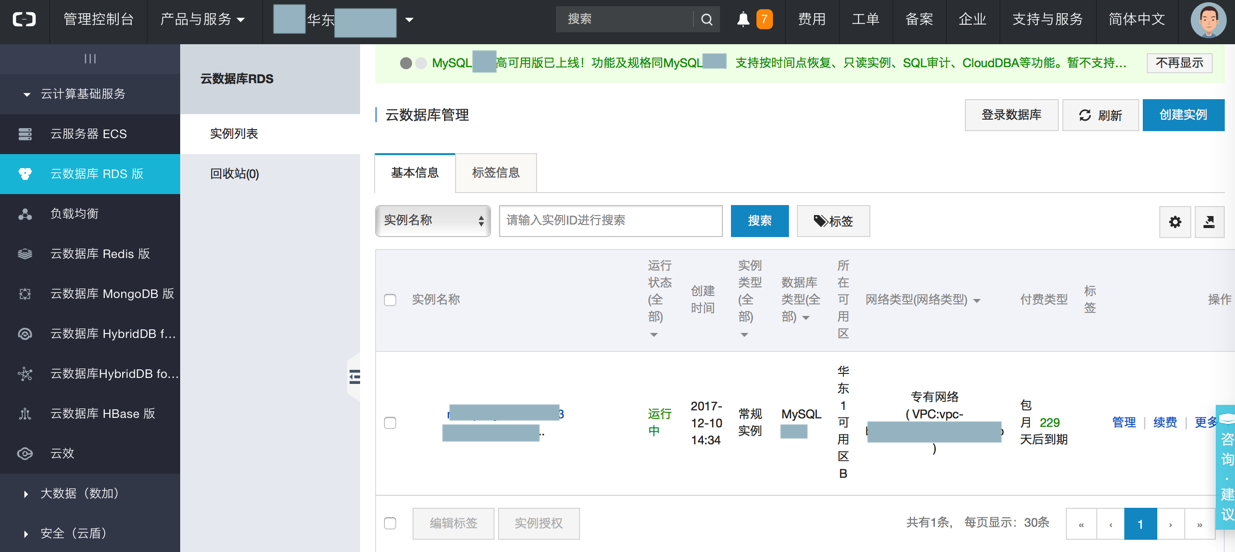Click the 云数据库 Redis 版 sidebar icon
This screenshot has width=1235, height=552.
coord(25,254)
